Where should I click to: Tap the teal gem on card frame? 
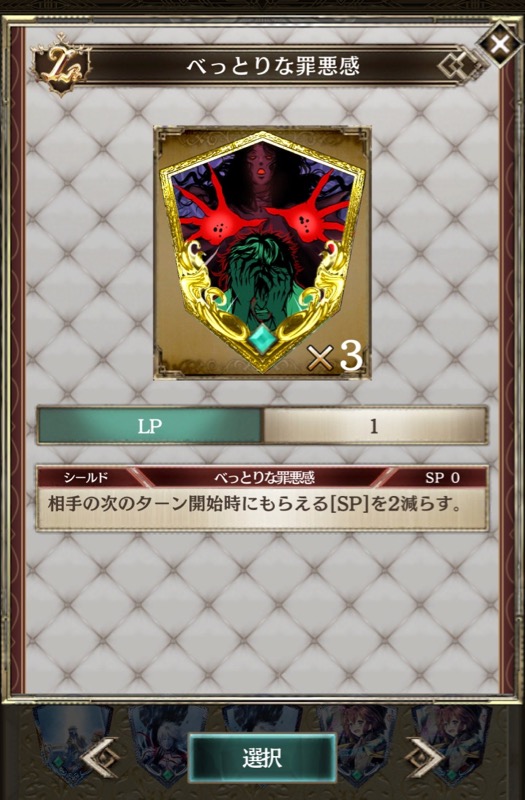(x=262, y=338)
